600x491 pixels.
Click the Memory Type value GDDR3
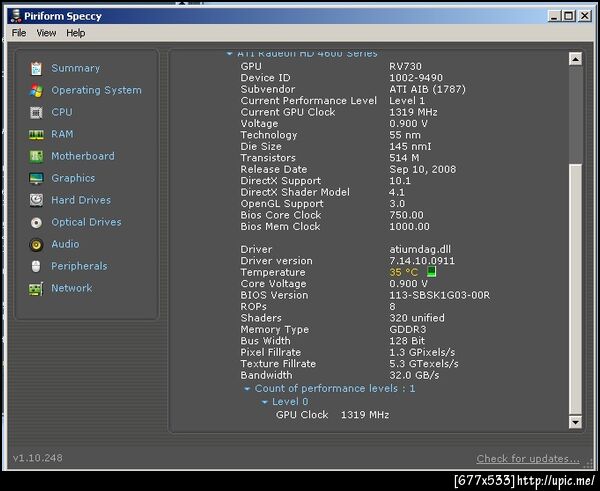point(408,330)
